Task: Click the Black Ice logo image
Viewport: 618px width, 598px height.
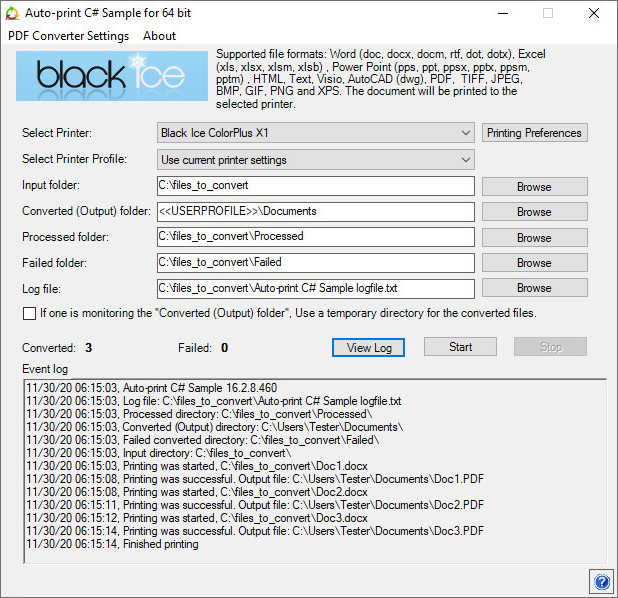Action: pos(112,75)
